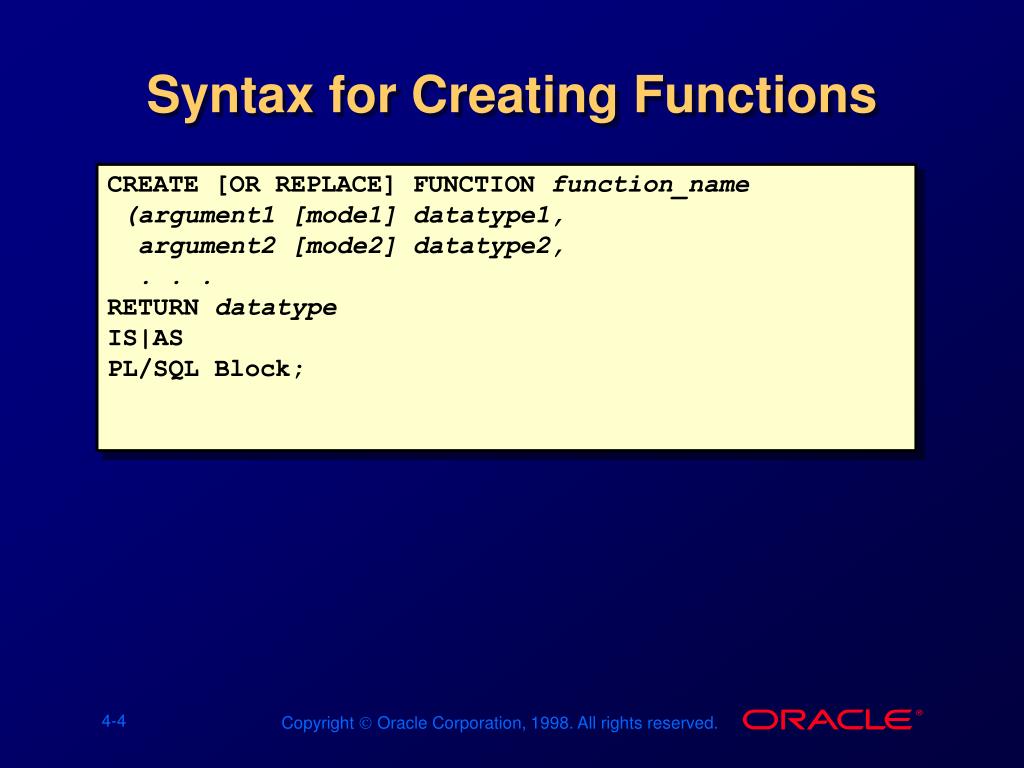Click the line "argument2 [mode2] datatype2,"
Image resolution: width=1024 pixels, height=768 pixels.
[351, 247]
